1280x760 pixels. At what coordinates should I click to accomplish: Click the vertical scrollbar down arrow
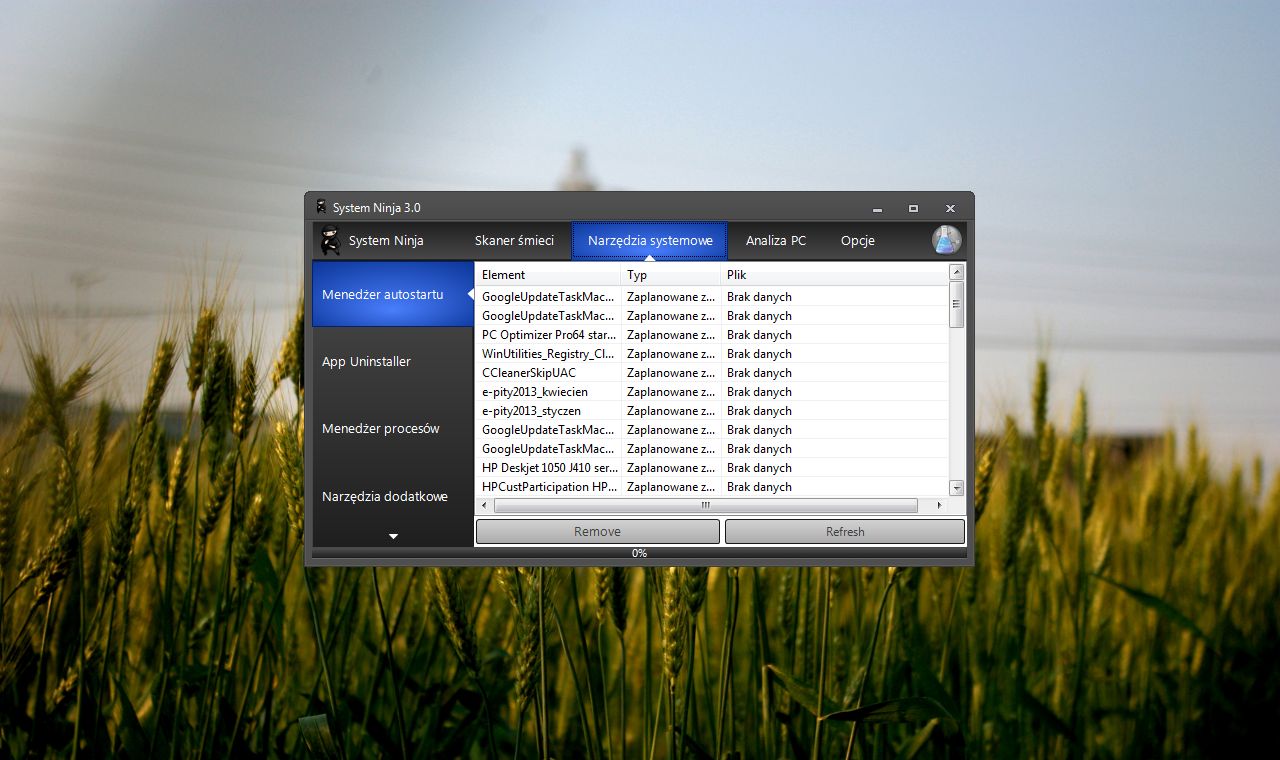tap(956, 488)
